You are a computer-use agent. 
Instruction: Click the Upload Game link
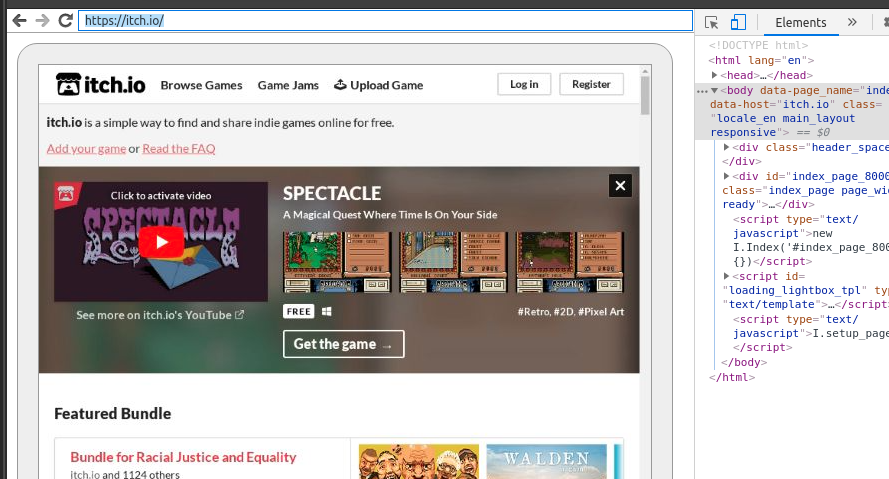[378, 85]
